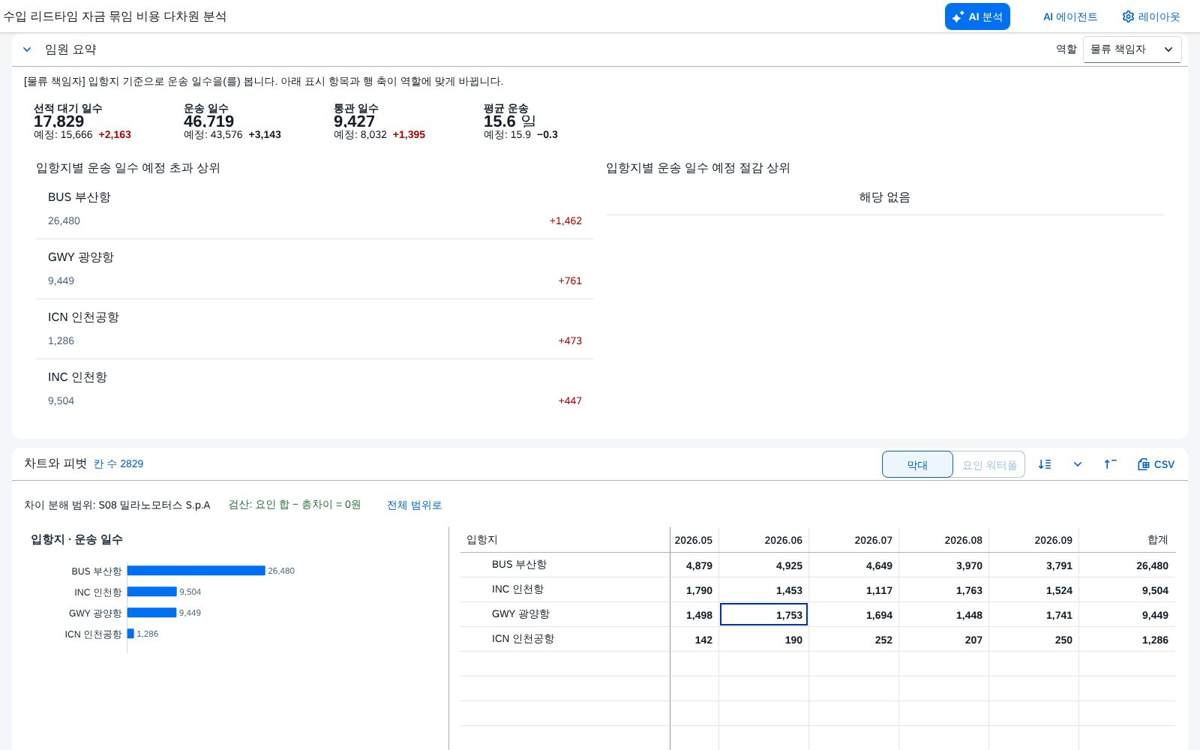Click the 2026.08 column header

point(944,540)
